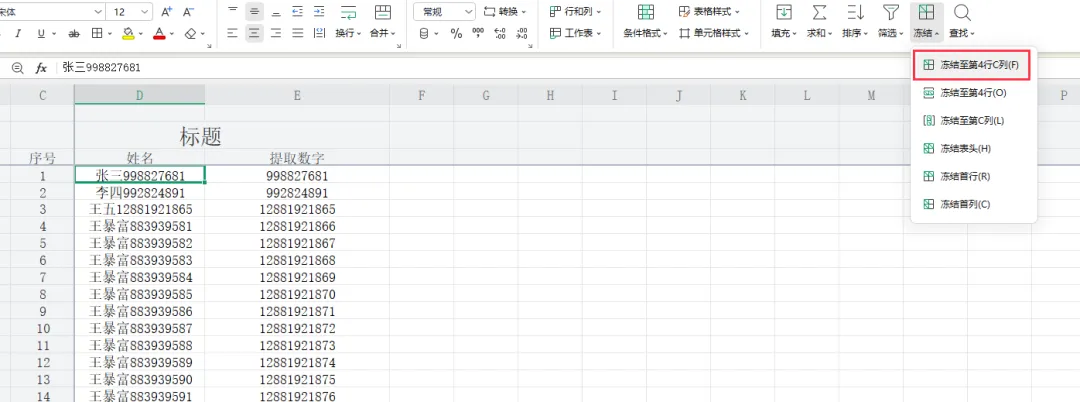1080x402 pixels.
Task: Click the increase font size icon
Action: click(x=166, y=12)
